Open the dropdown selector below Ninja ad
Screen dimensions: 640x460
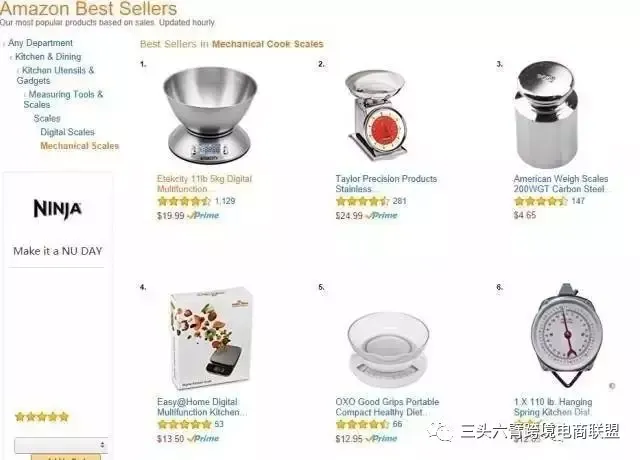[61, 445]
